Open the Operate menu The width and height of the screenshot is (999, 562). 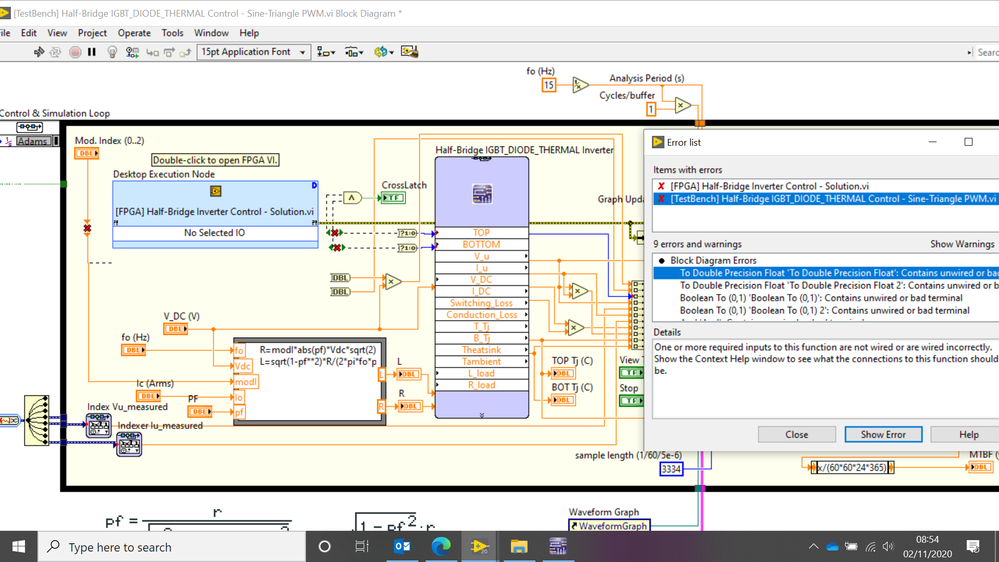click(134, 33)
